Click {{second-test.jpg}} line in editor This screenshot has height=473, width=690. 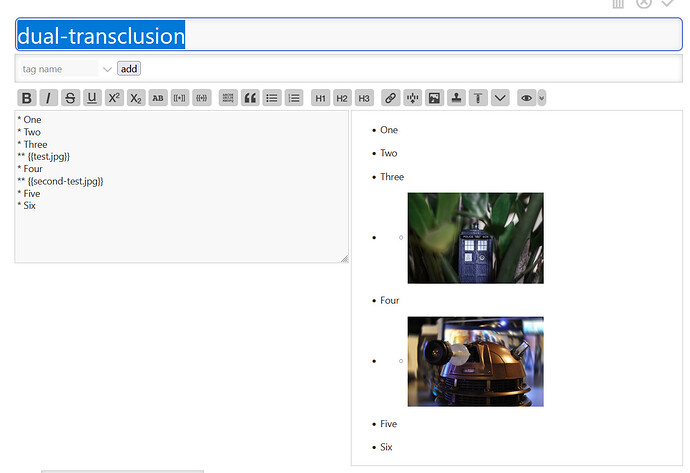[60, 181]
